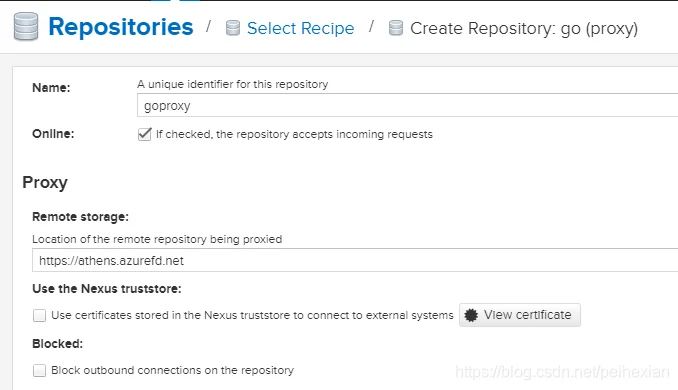The width and height of the screenshot is (678, 390).
Task: Click the Online field label
Action: pos(53,134)
